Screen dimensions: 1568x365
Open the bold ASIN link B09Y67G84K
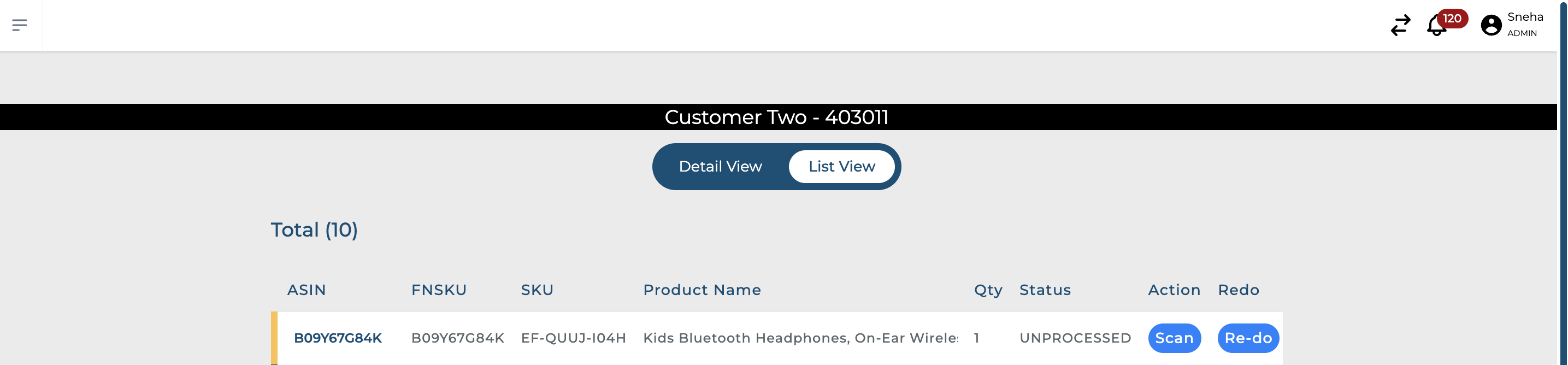pos(338,338)
